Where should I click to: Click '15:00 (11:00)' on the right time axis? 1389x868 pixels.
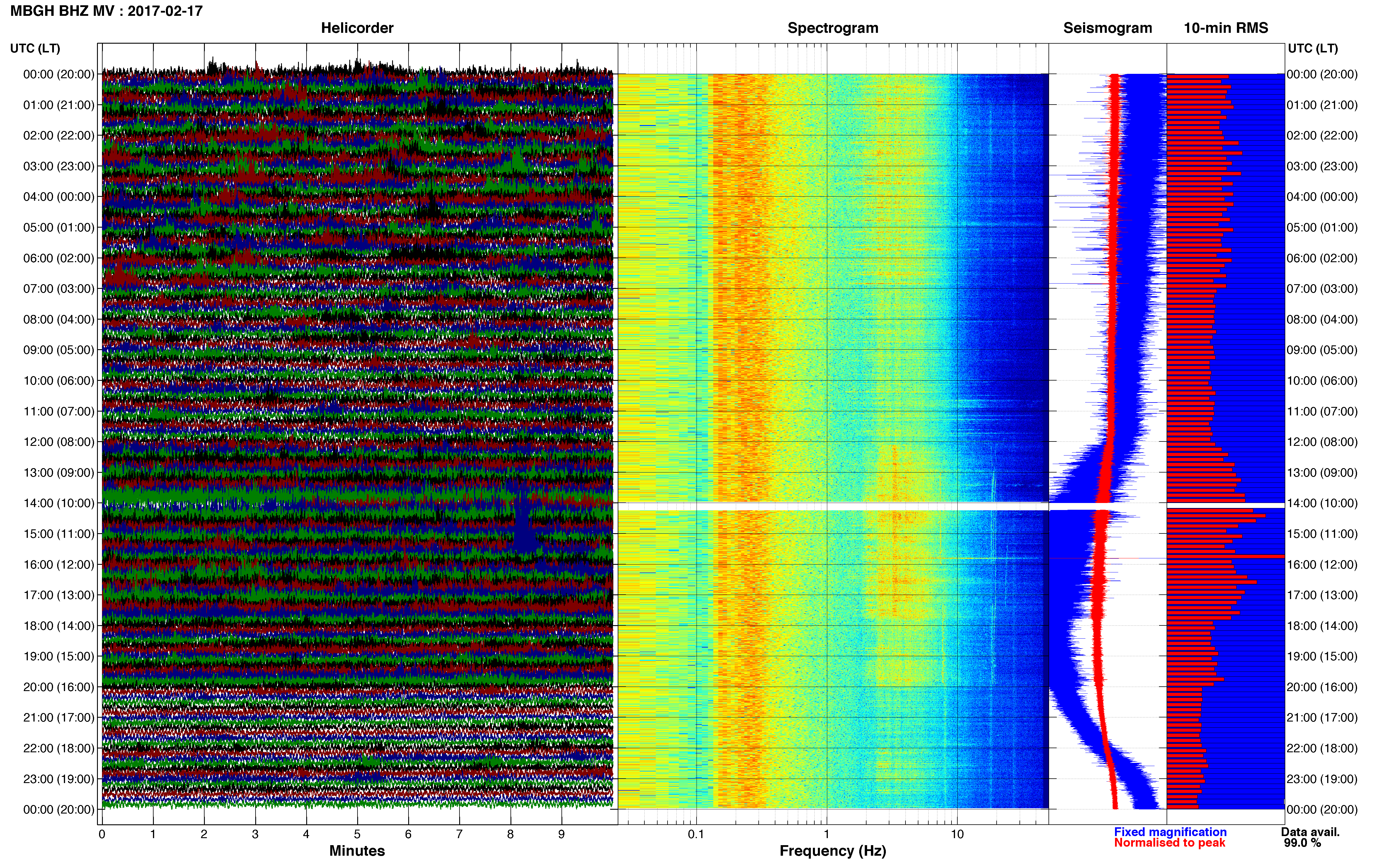(1322, 534)
